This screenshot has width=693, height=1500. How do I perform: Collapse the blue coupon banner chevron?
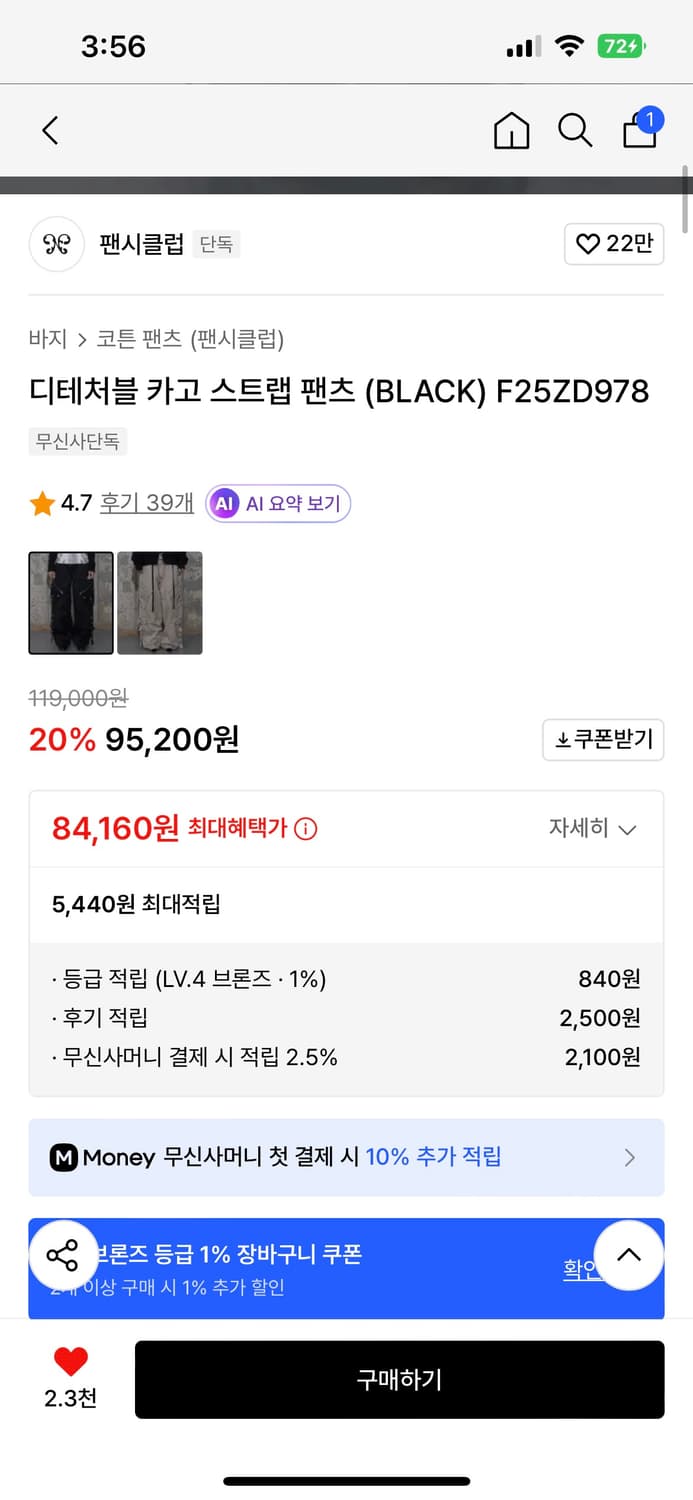pos(629,1256)
